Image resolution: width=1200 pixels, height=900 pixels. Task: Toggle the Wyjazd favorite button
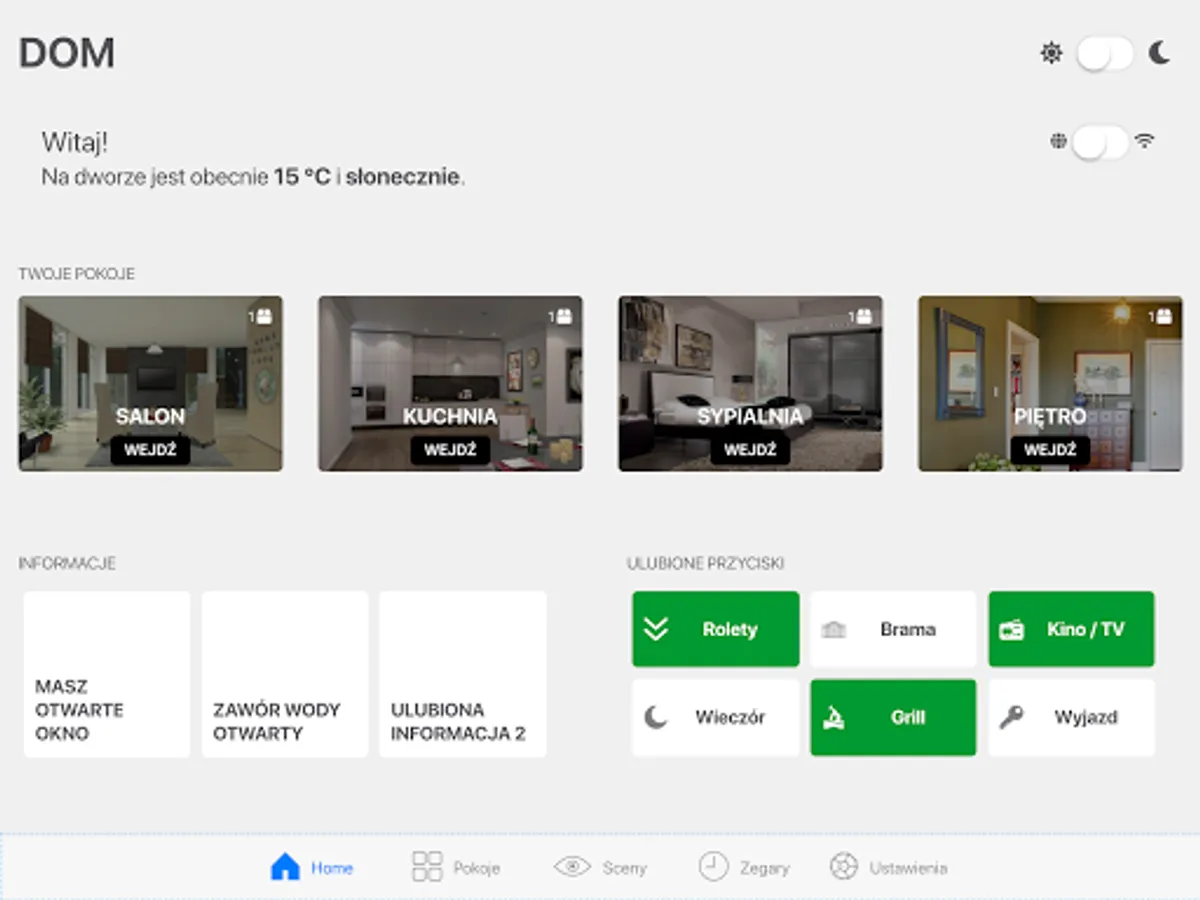(1072, 717)
